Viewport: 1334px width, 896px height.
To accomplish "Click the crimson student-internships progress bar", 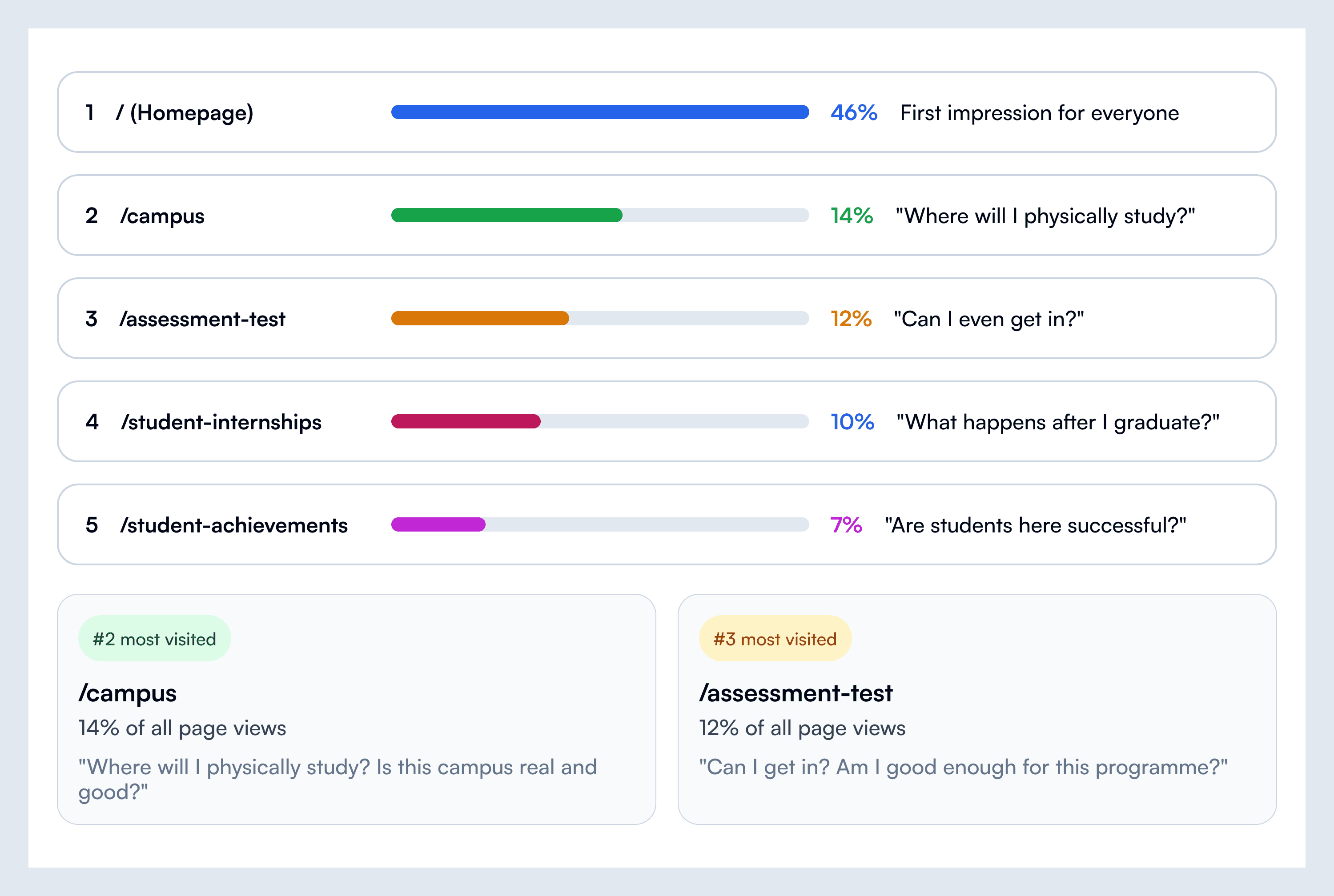I will [x=465, y=422].
